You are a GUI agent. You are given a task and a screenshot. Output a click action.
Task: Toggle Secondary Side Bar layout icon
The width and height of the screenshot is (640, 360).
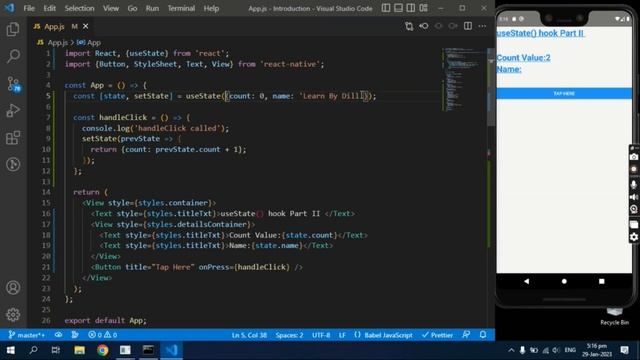pyautogui.click(x=411, y=8)
